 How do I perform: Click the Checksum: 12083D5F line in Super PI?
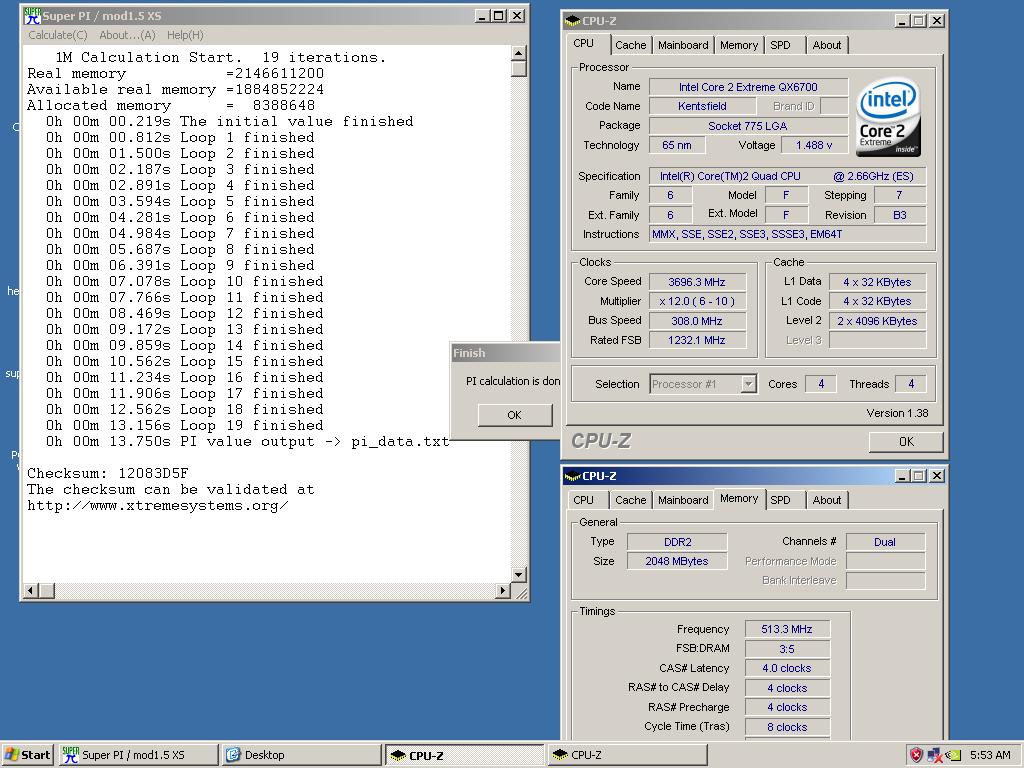[108, 473]
